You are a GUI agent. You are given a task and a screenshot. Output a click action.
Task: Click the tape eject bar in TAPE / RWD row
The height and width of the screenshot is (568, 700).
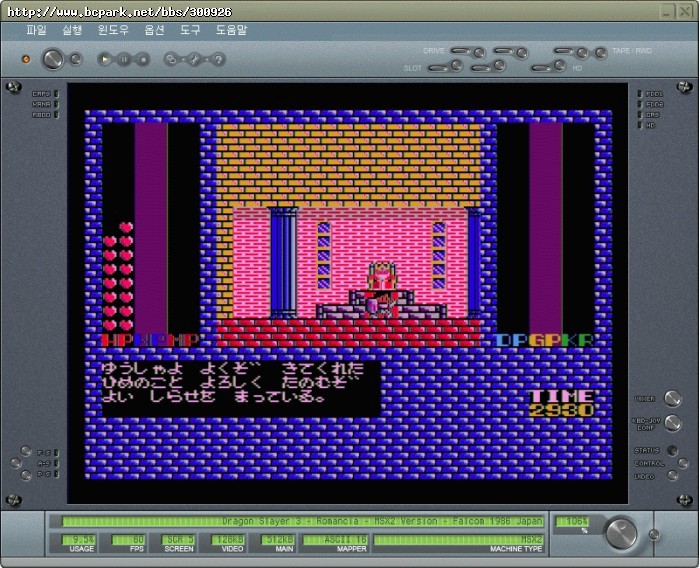point(564,50)
